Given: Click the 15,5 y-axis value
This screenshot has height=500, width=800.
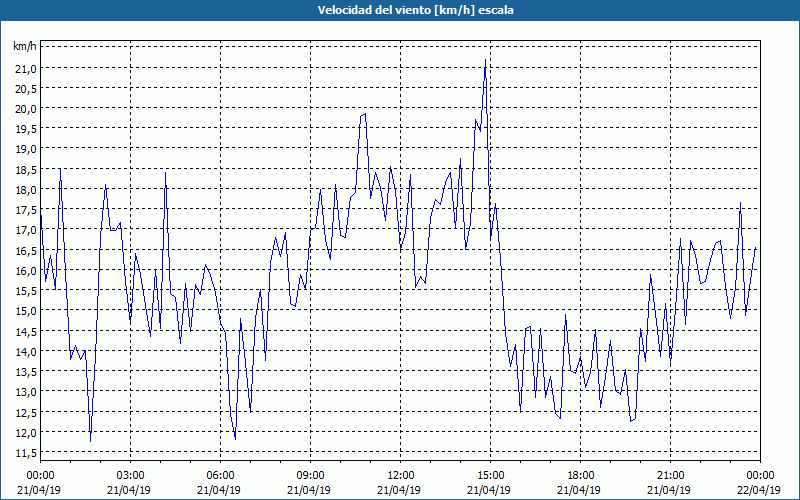Looking at the screenshot, I should [27, 291].
